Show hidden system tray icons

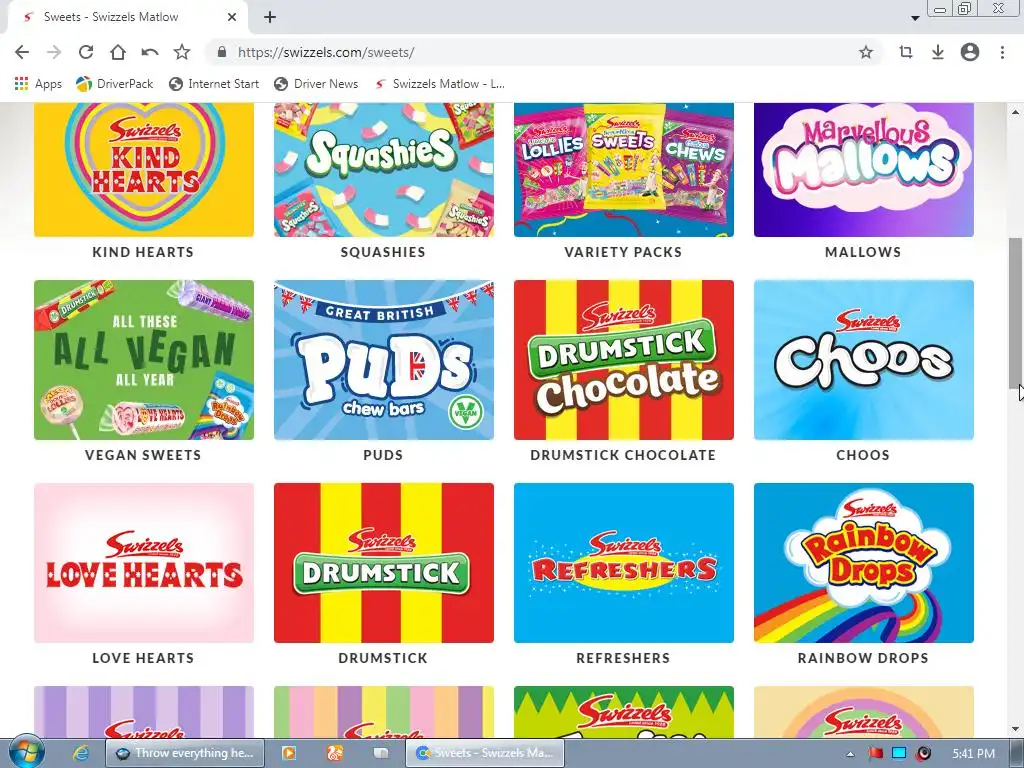[850, 754]
